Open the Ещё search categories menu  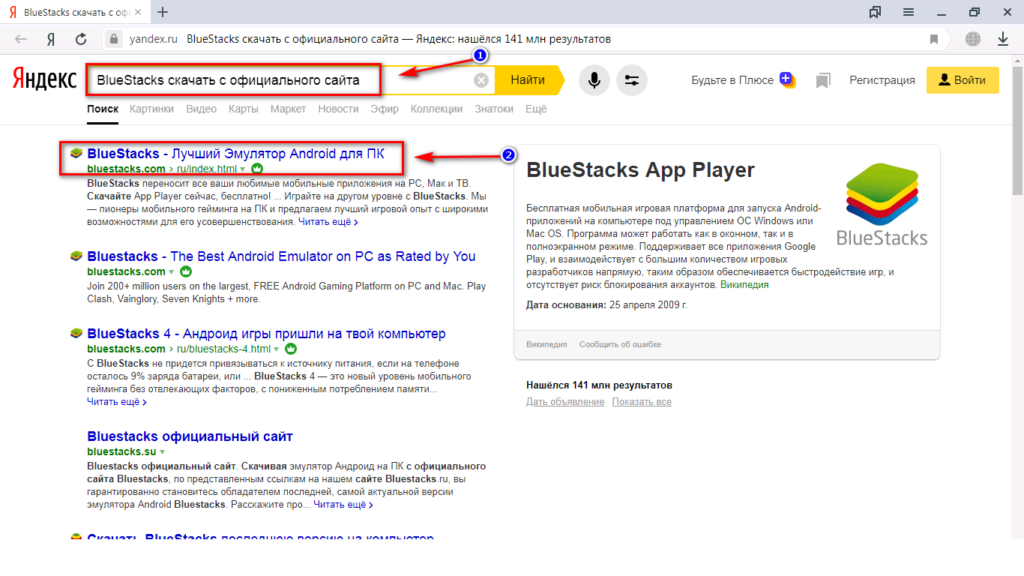click(536, 109)
